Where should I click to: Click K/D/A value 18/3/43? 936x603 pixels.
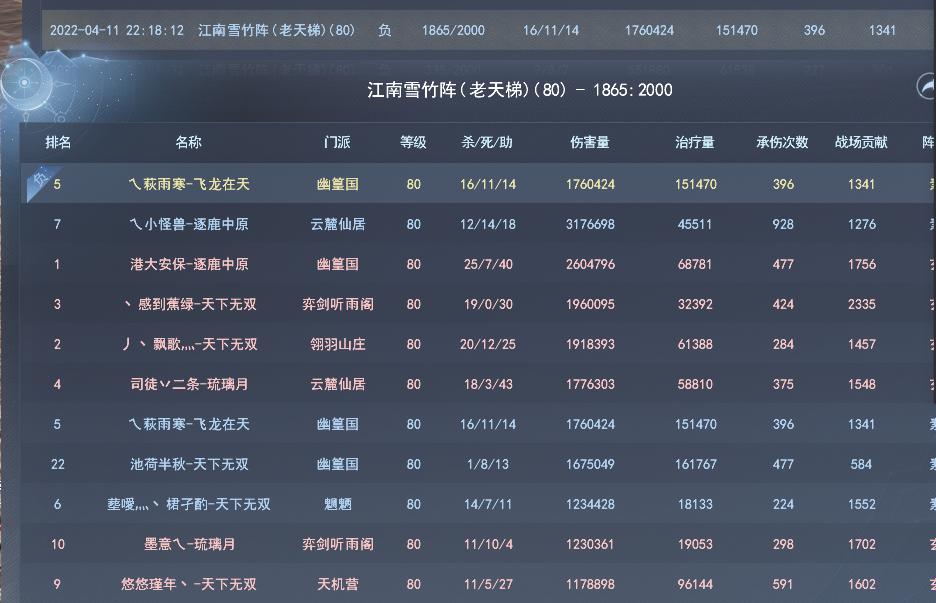pyautogui.click(x=488, y=384)
